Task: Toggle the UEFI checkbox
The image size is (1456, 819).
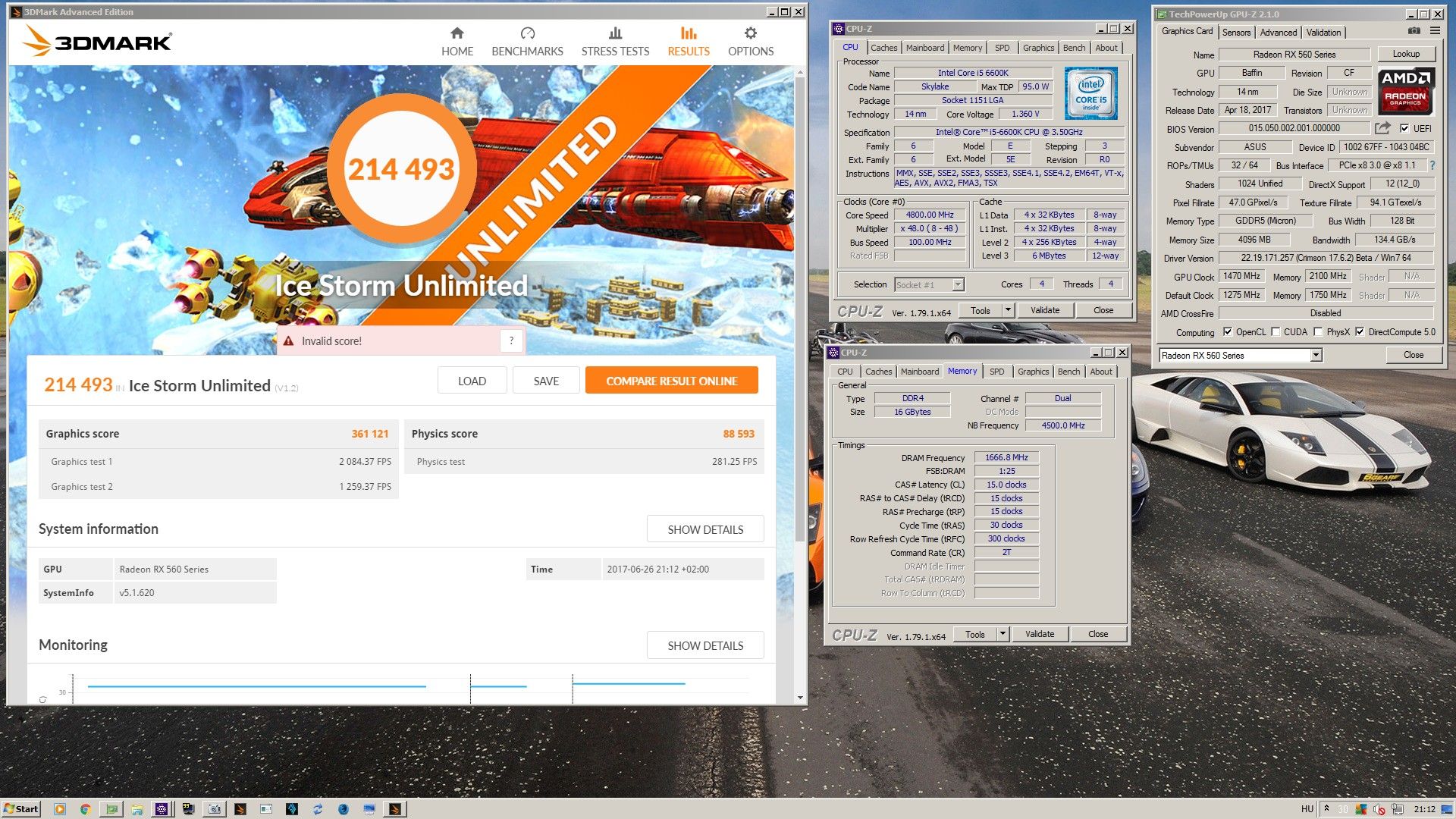Action: click(x=1404, y=128)
